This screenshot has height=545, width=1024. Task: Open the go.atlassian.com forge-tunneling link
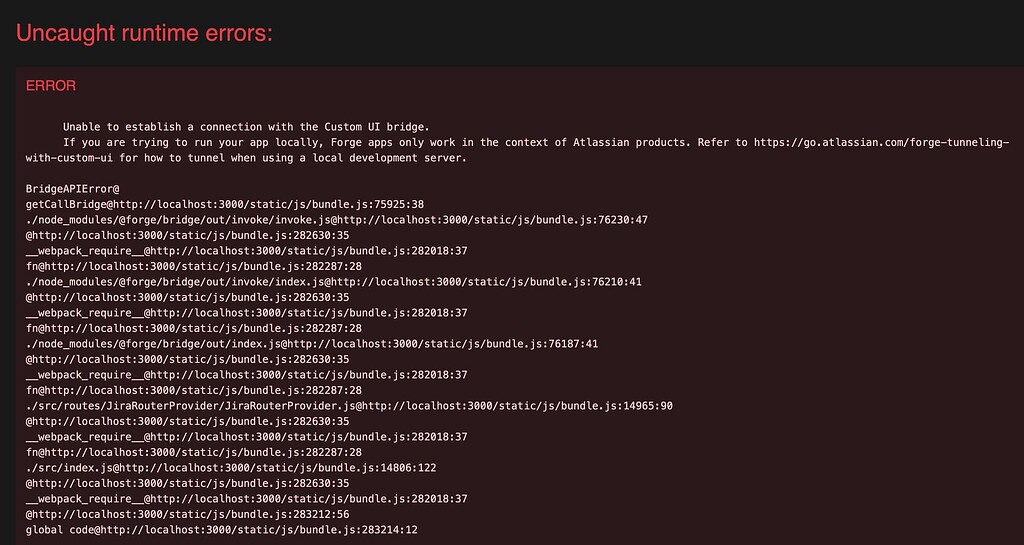coord(882,142)
